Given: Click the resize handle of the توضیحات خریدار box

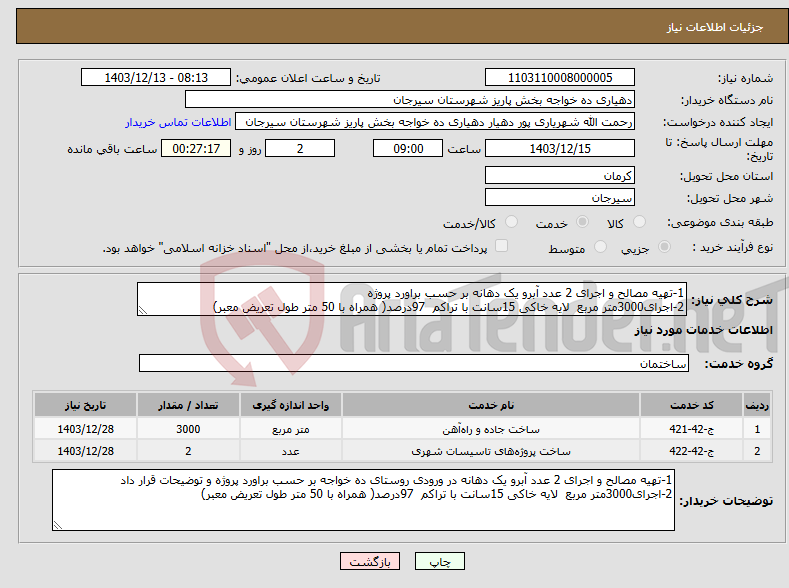Looking at the screenshot, I should pyautogui.click(x=58, y=525).
